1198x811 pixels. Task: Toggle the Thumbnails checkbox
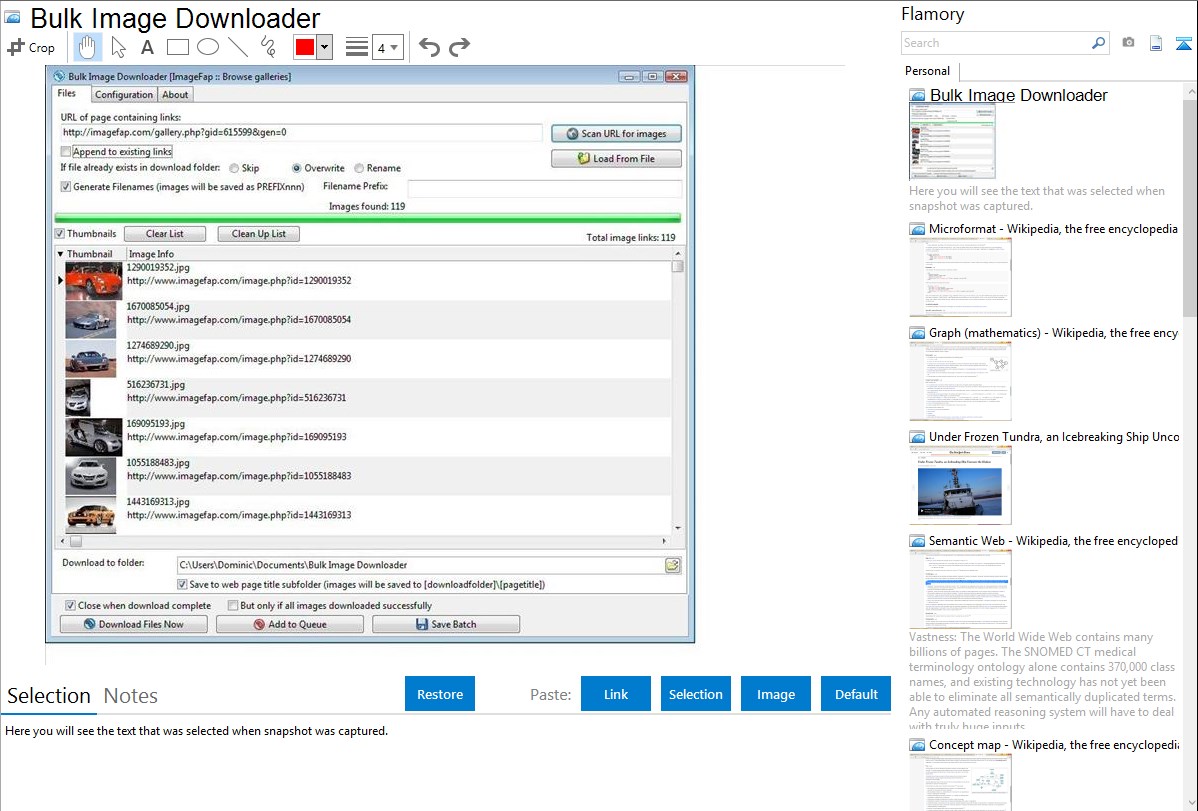pyautogui.click(x=60, y=234)
